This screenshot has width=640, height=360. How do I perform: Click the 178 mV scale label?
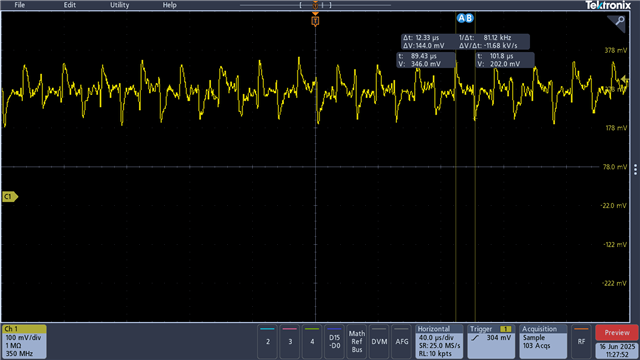coord(616,128)
